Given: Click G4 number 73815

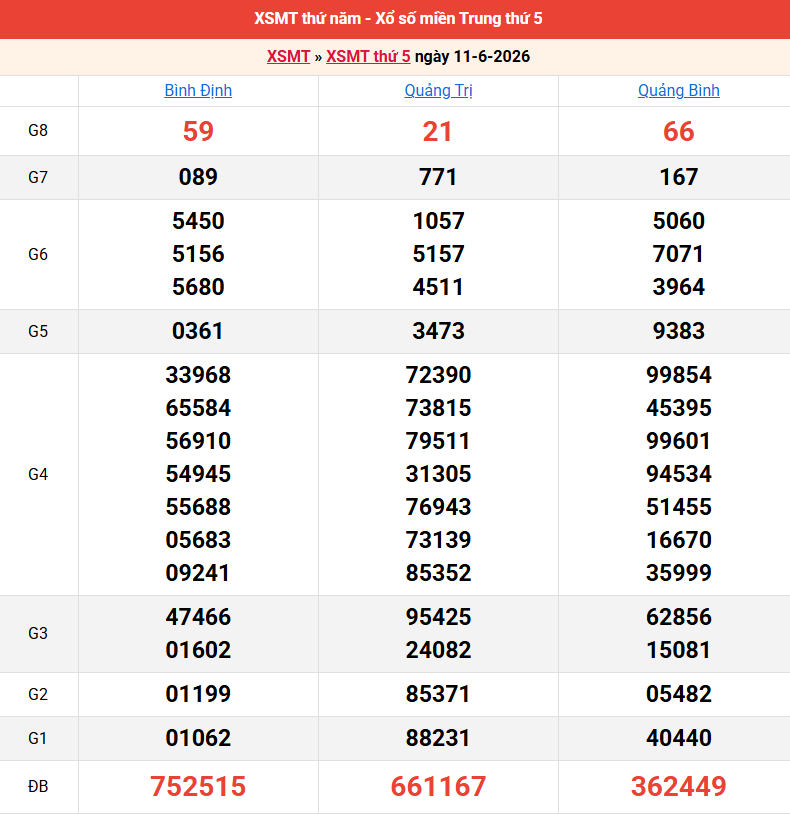Looking at the screenshot, I should click(439, 408).
